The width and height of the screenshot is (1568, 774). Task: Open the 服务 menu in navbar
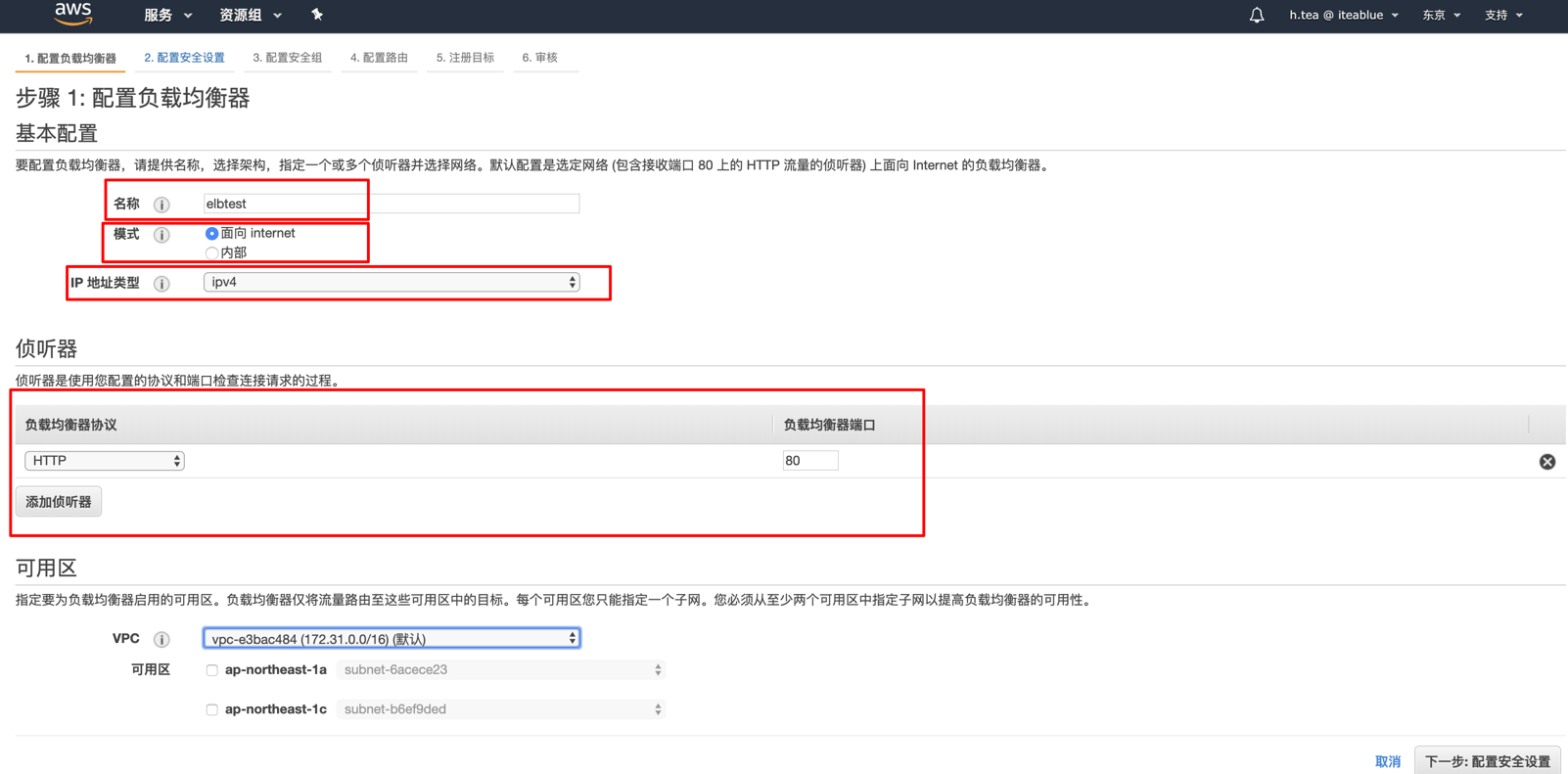click(167, 16)
